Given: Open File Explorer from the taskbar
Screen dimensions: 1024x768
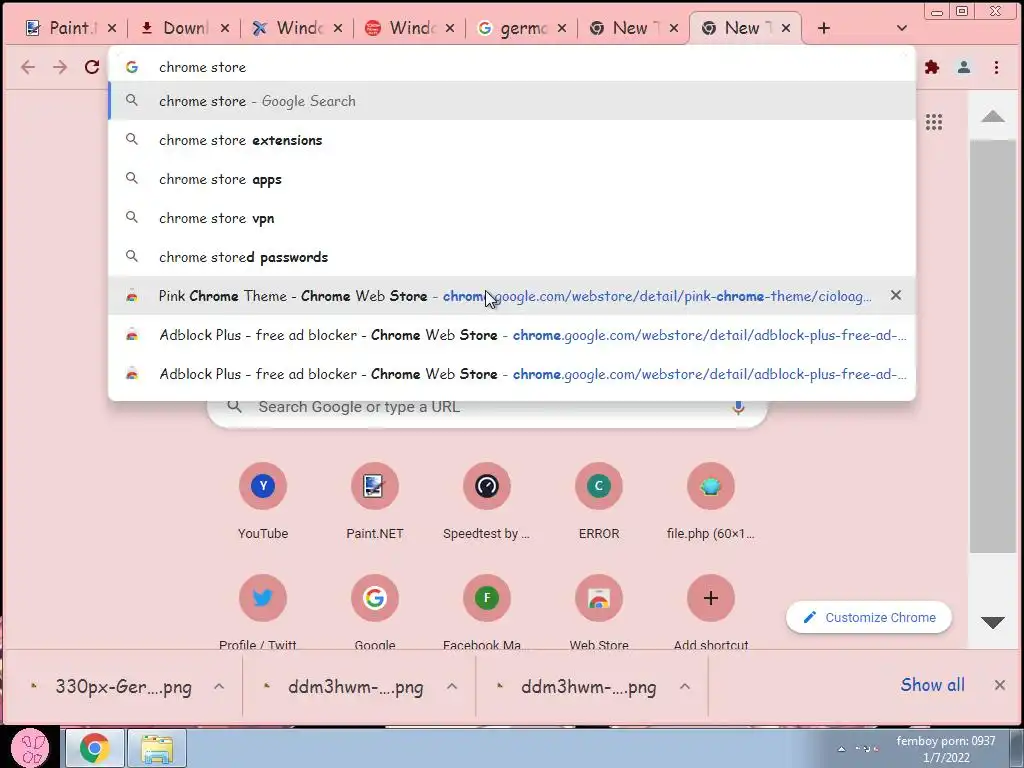Looking at the screenshot, I should [157, 748].
